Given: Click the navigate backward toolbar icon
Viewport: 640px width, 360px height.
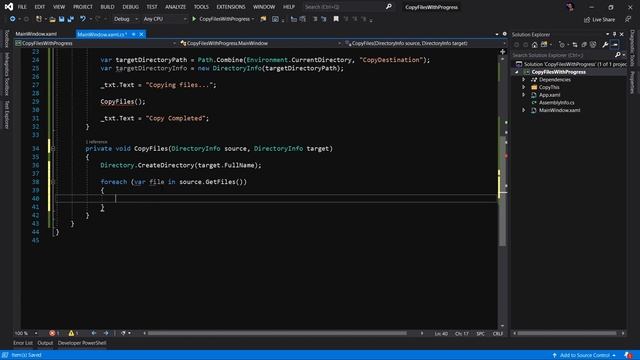Looking at the screenshot, I should 13,19.
